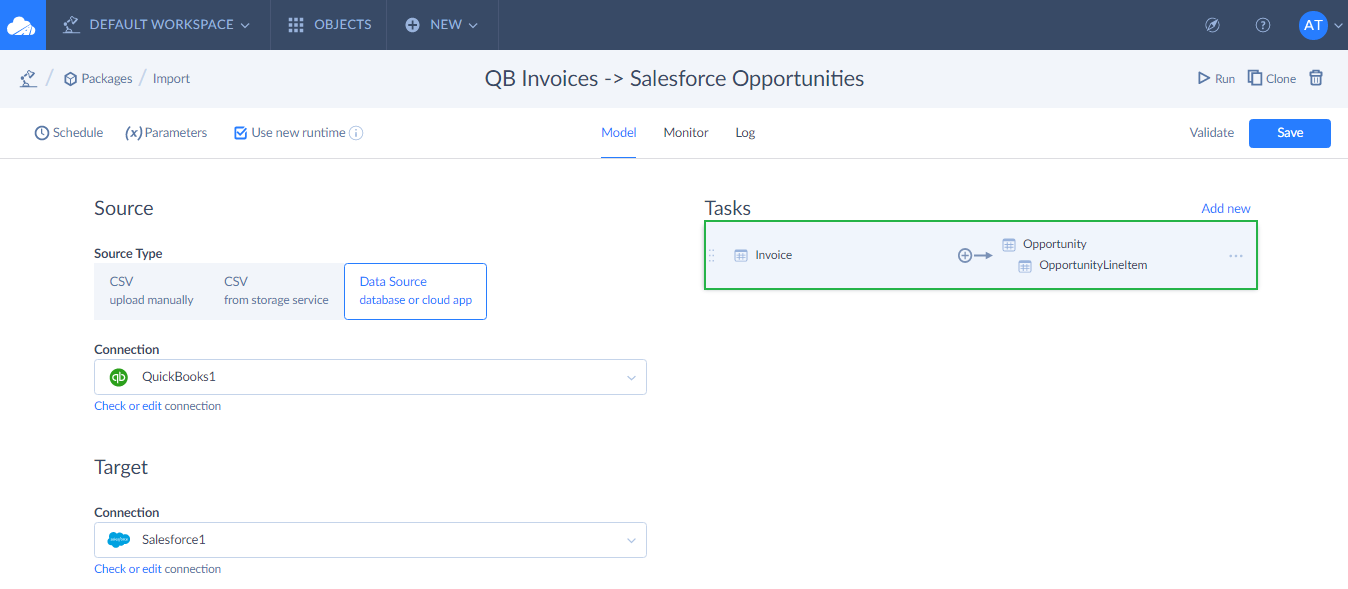Open the QuickBooks1 source connection dropdown
Screen dimensions: 1348x589
point(370,377)
